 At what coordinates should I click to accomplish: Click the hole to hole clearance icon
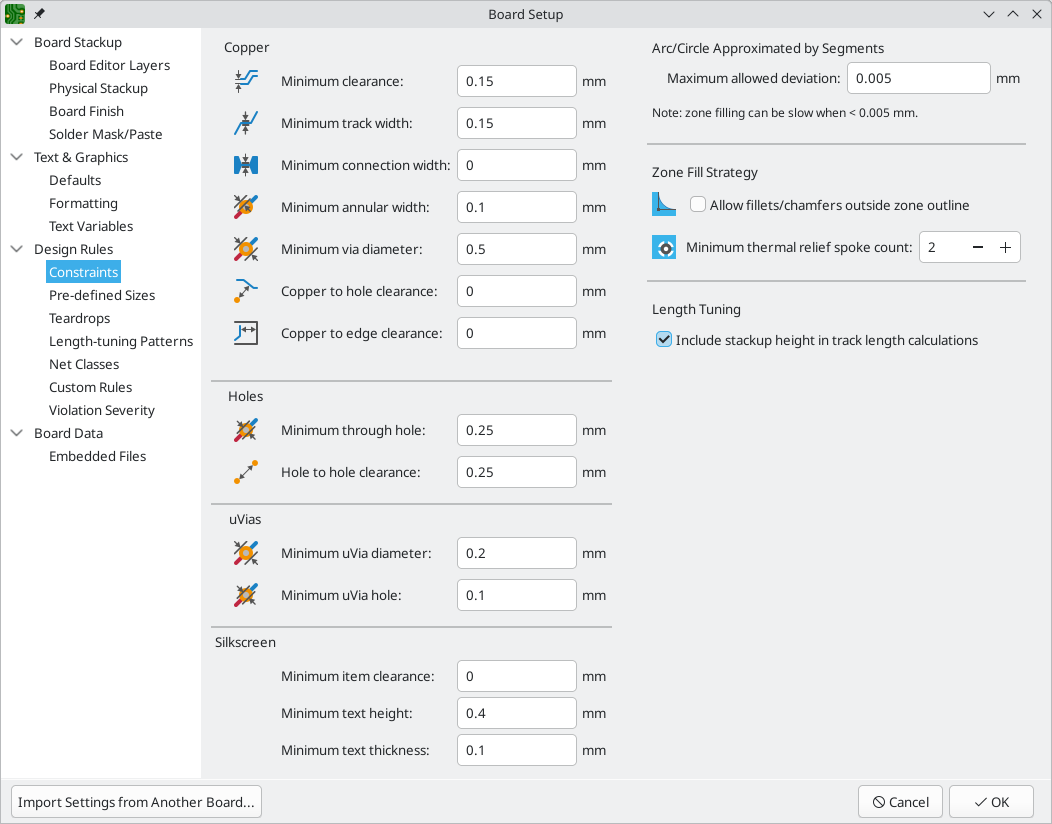246,472
